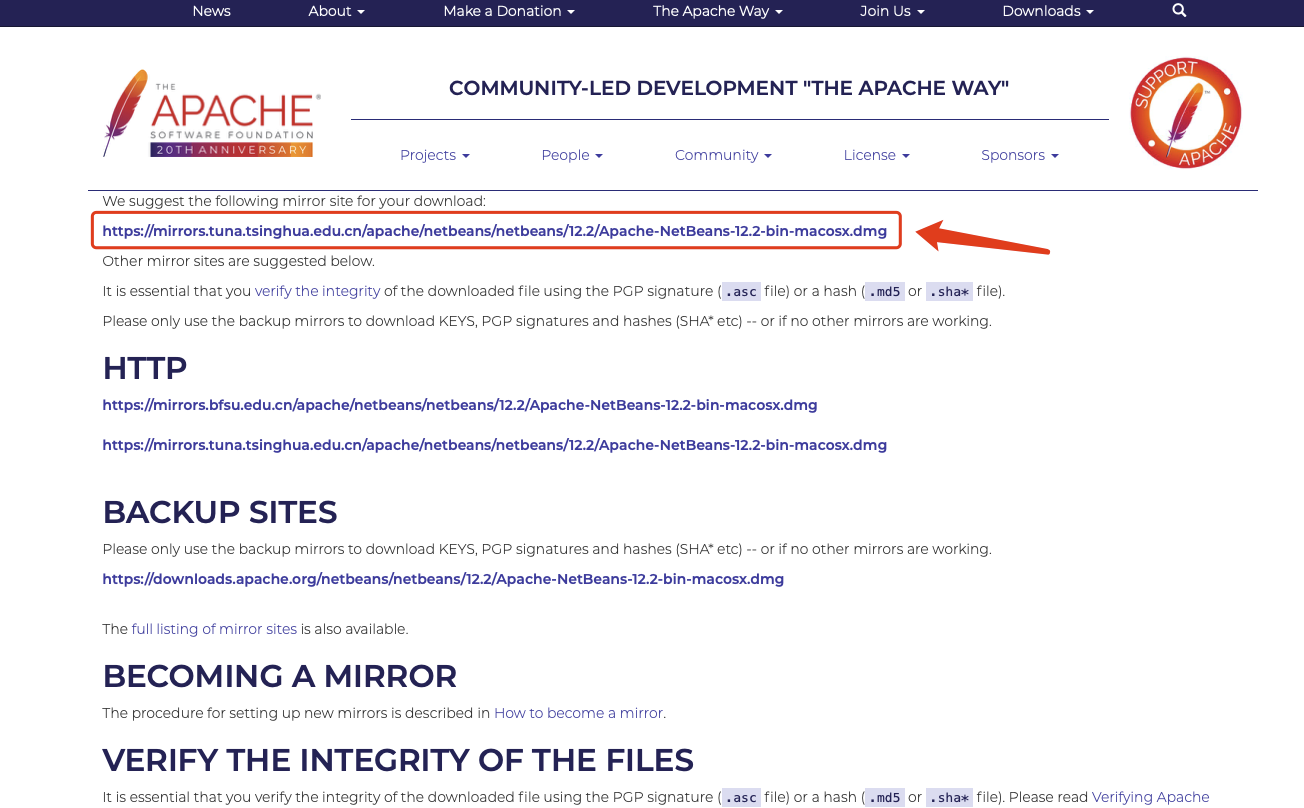Screen dimensions: 1304x808
Task: Click the Verifying Apache link
Action: pos(1150,797)
